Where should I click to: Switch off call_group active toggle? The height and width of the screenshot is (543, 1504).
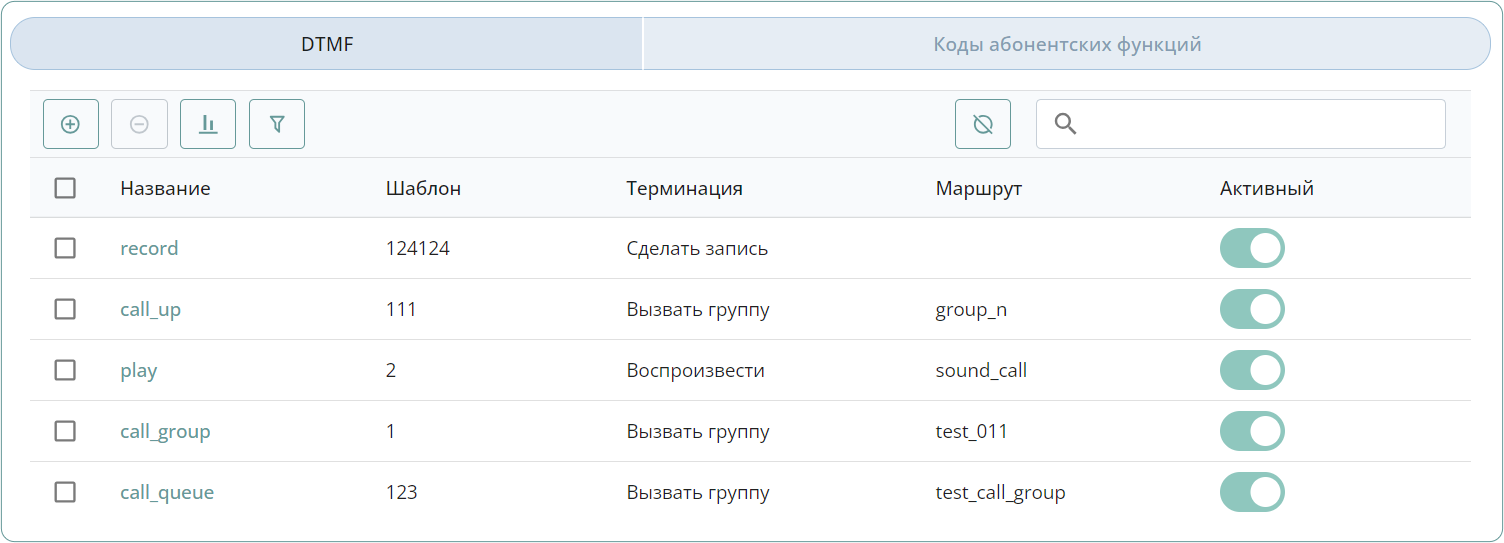pos(1252,431)
